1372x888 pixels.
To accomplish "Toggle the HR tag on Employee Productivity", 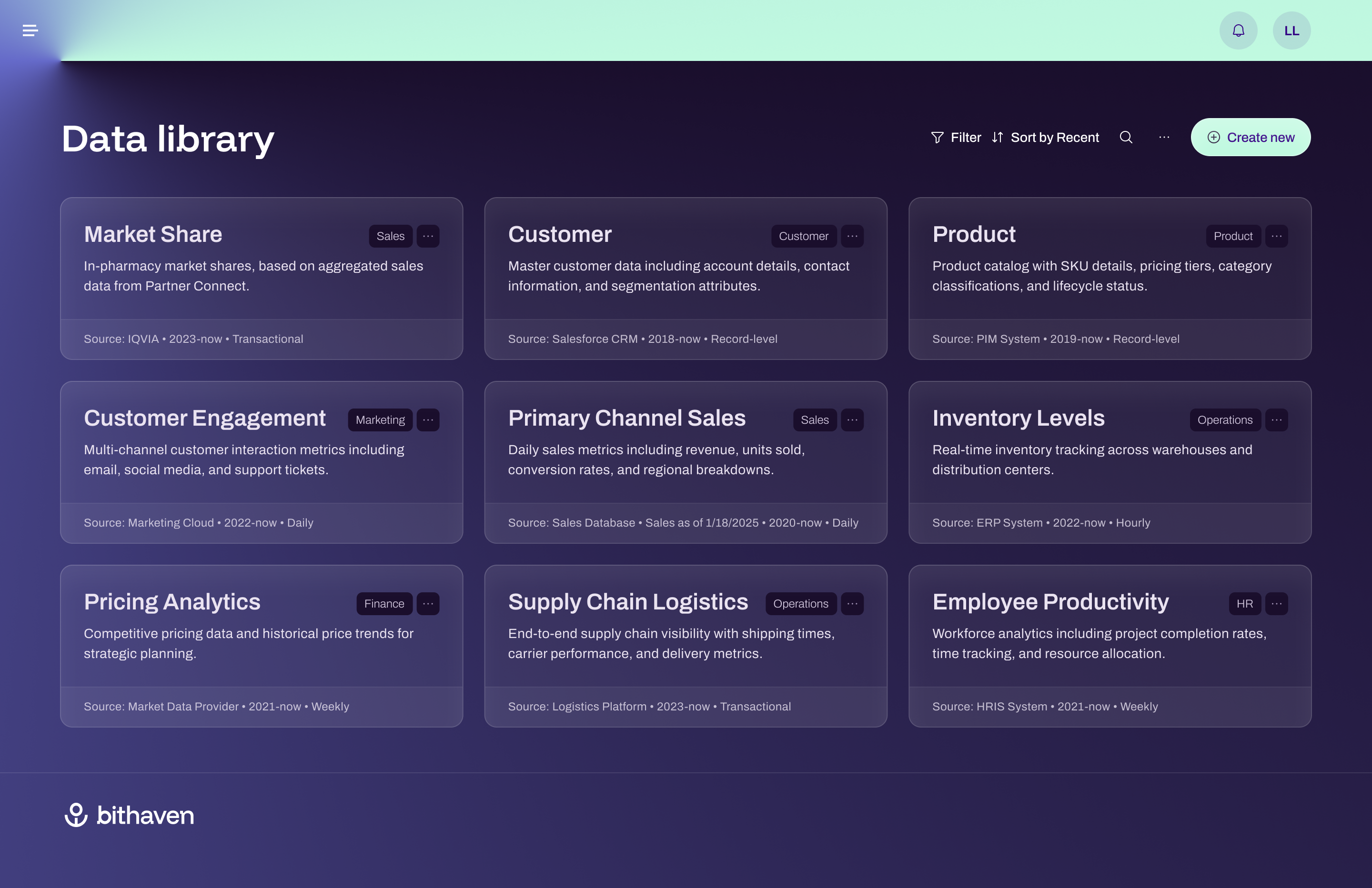I will 1245,603.
